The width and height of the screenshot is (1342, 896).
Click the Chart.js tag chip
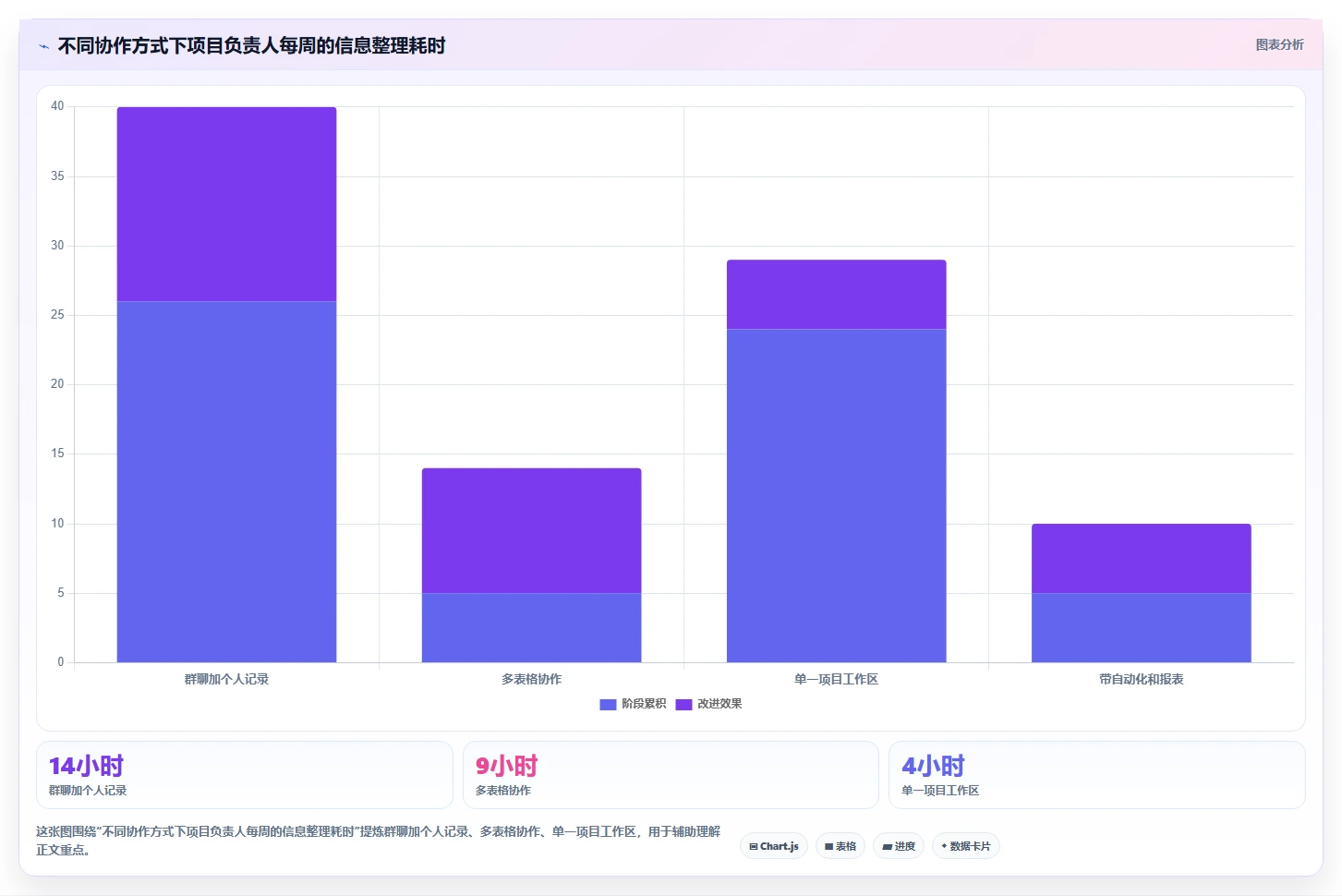[x=774, y=846]
